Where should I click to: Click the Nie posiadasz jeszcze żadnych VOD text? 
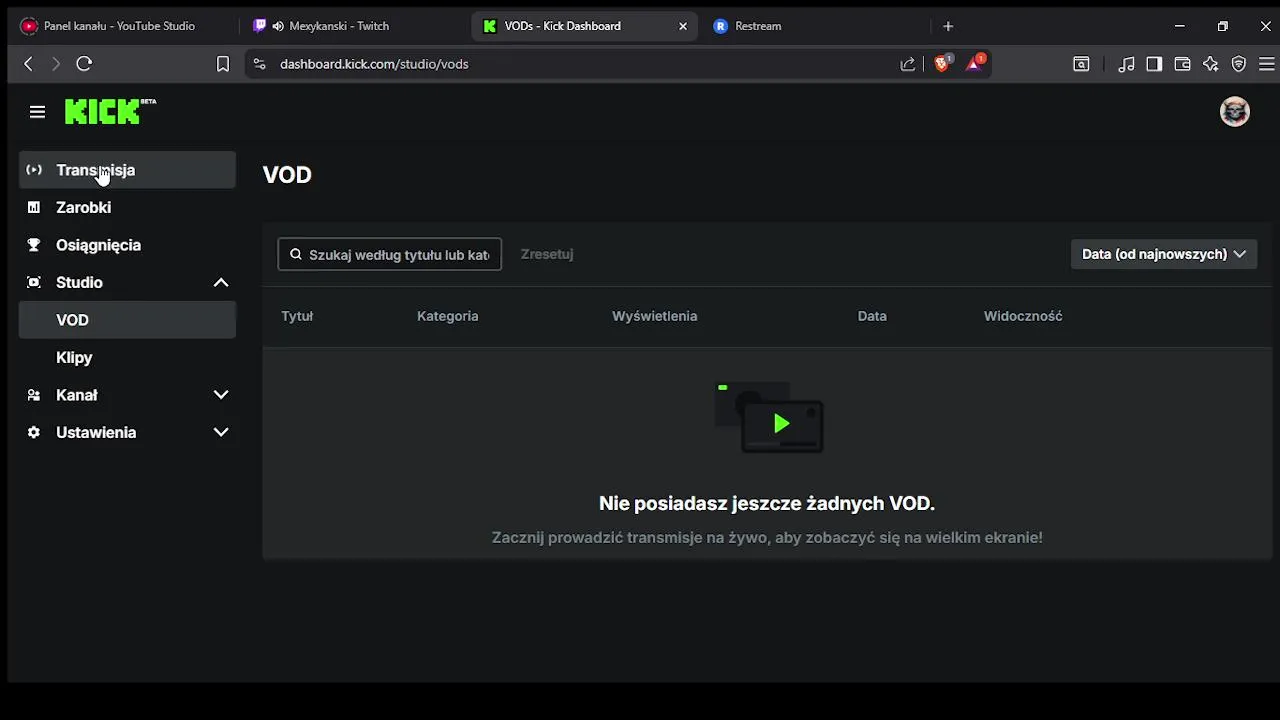tap(767, 503)
